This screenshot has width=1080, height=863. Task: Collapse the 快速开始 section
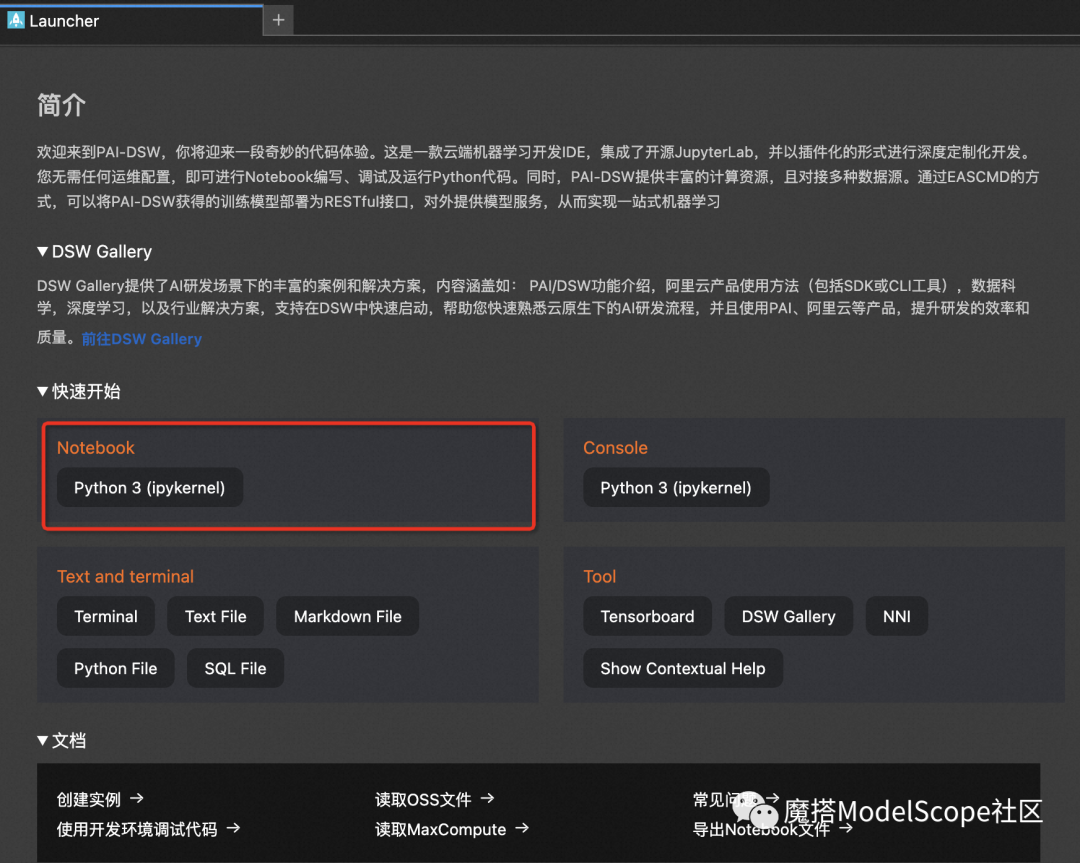coord(42,391)
